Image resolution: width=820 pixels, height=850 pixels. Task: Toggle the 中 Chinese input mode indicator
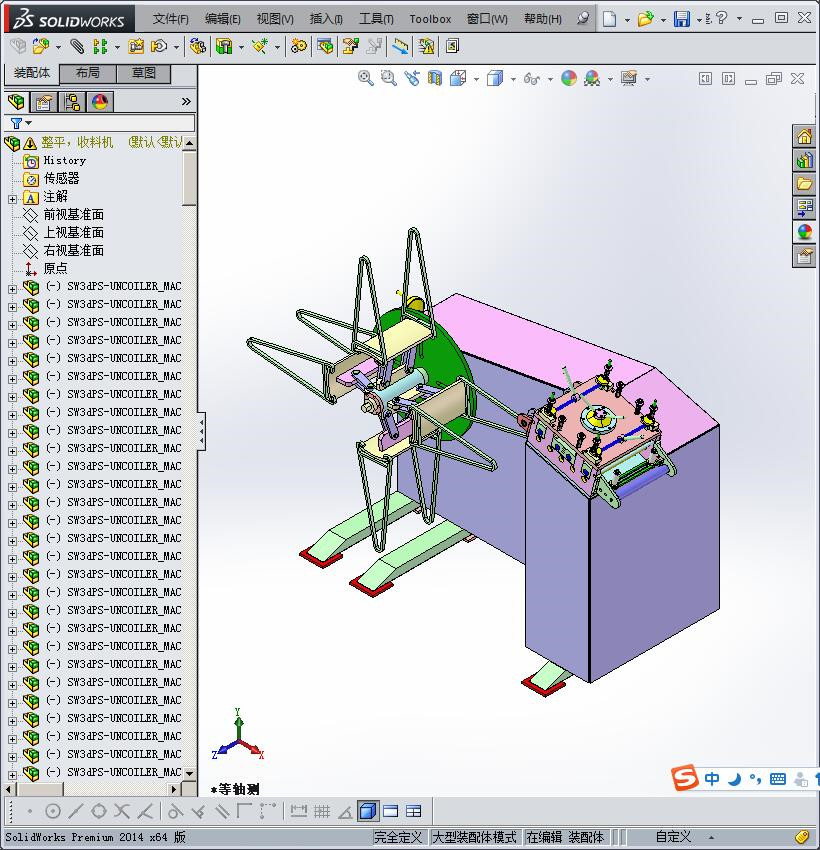712,779
